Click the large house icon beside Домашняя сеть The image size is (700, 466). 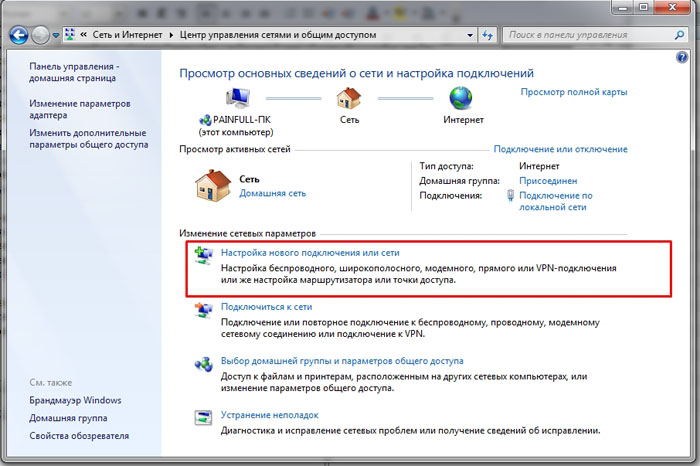click(214, 185)
